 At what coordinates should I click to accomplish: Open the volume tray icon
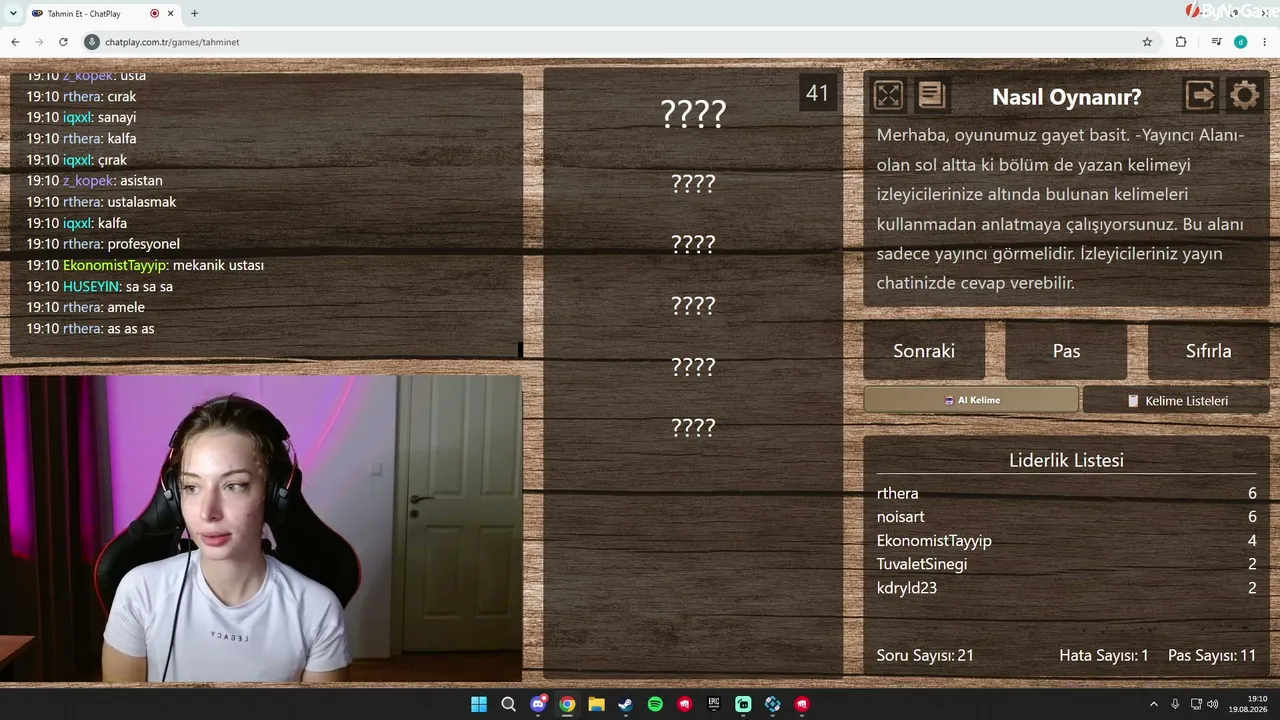coord(1212,704)
